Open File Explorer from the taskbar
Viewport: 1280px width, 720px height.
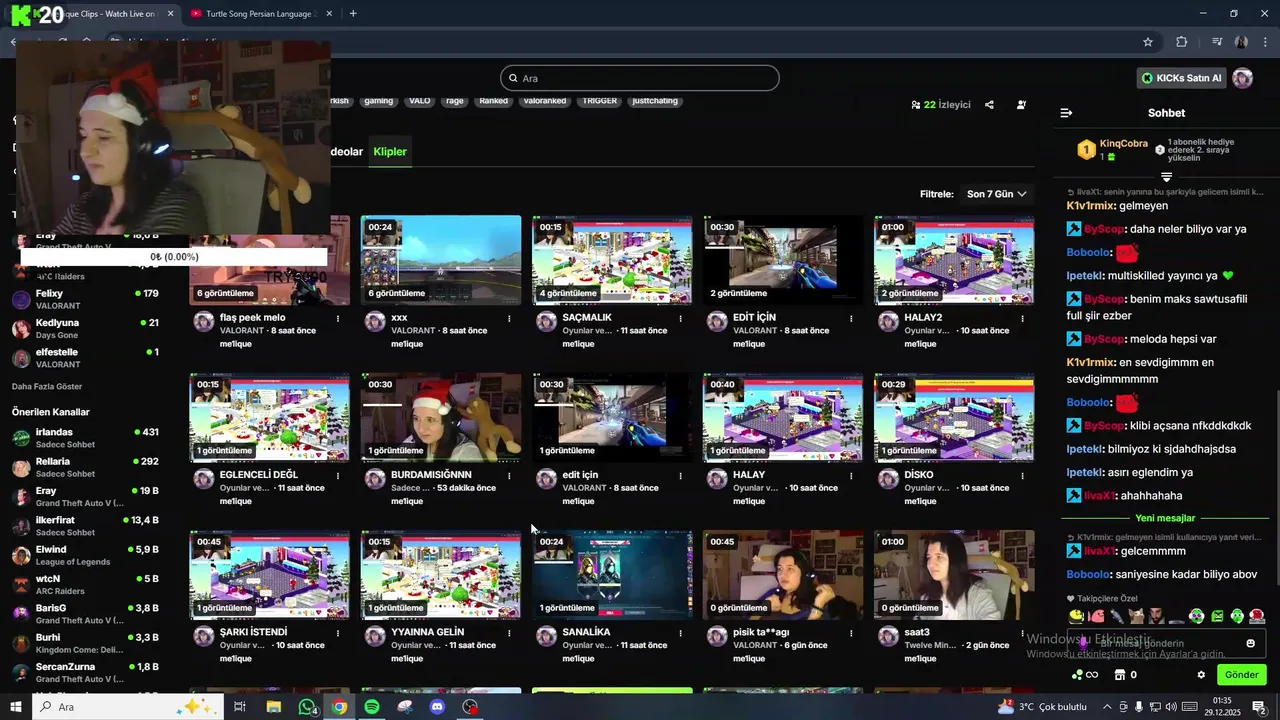click(274, 707)
